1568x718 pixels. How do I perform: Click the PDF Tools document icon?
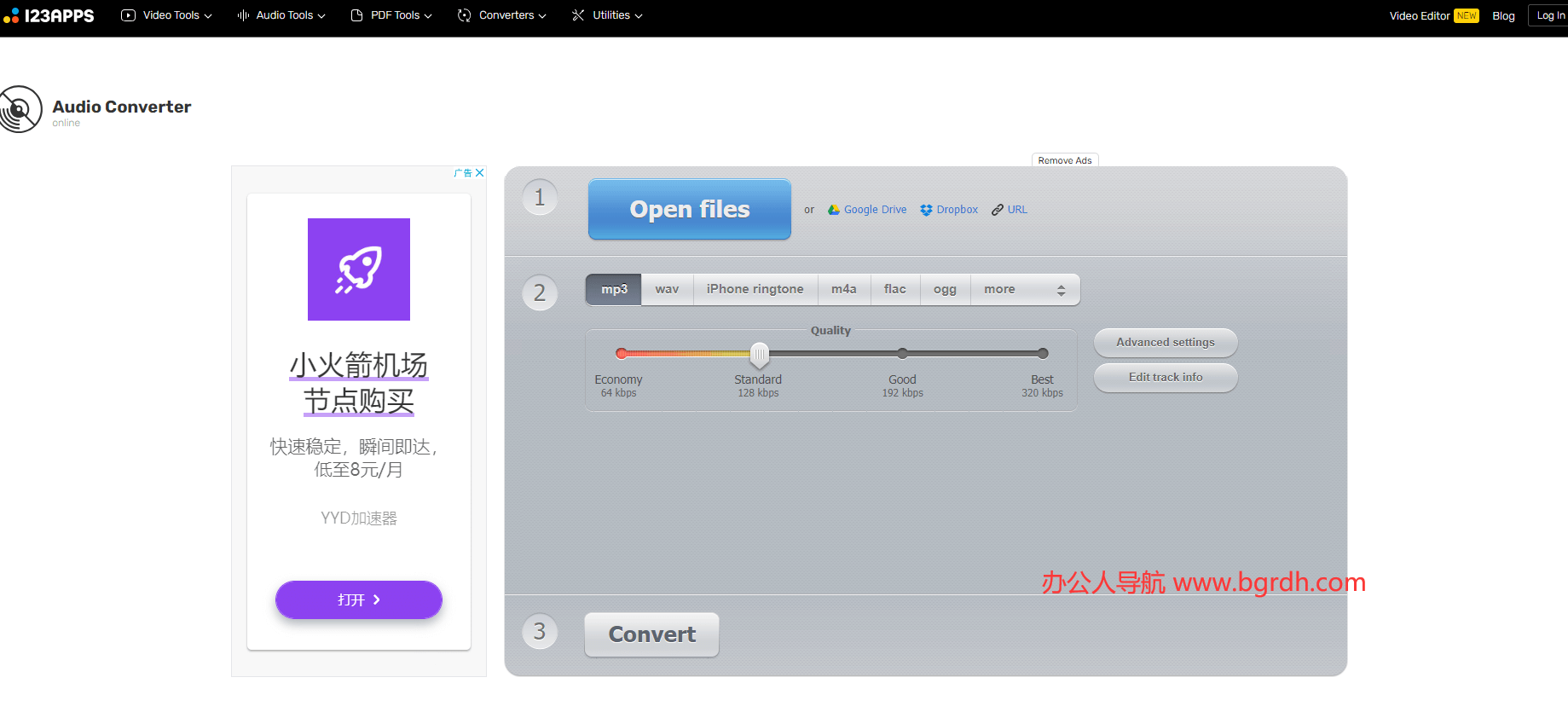[357, 15]
